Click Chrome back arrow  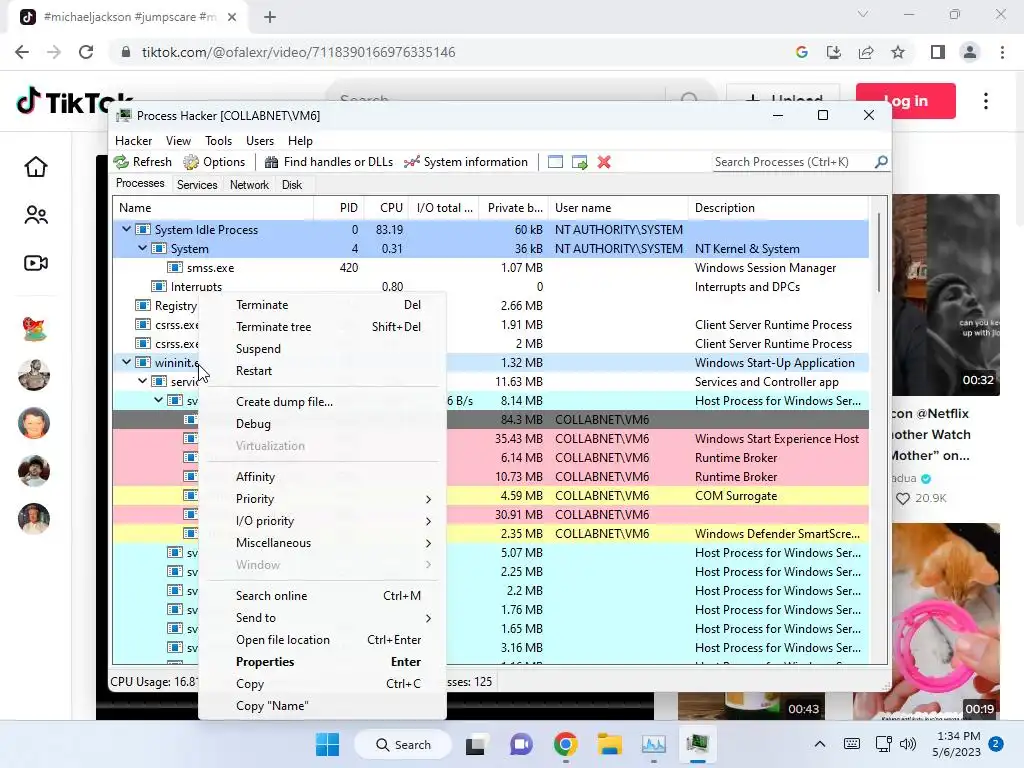[22, 52]
